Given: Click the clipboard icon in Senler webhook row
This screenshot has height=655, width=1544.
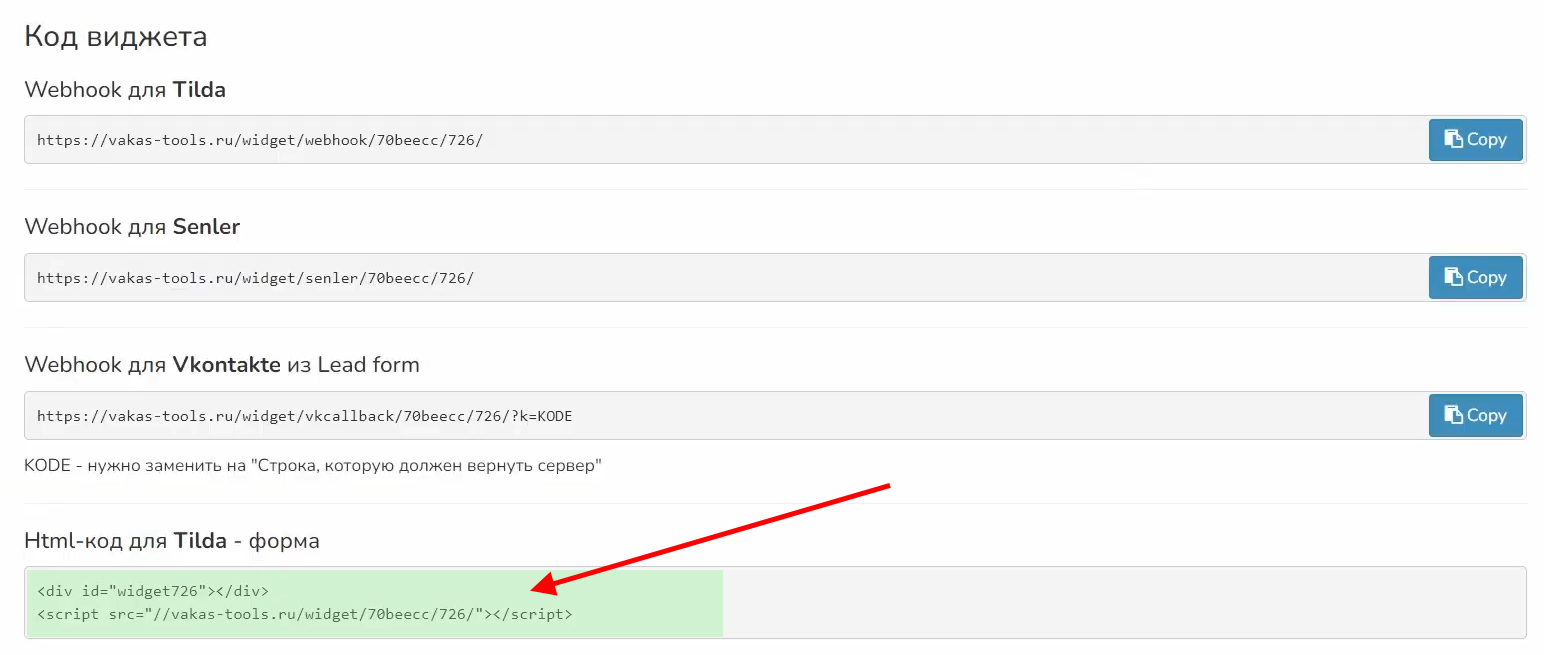Looking at the screenshot, I should [x=1453, y=277].
